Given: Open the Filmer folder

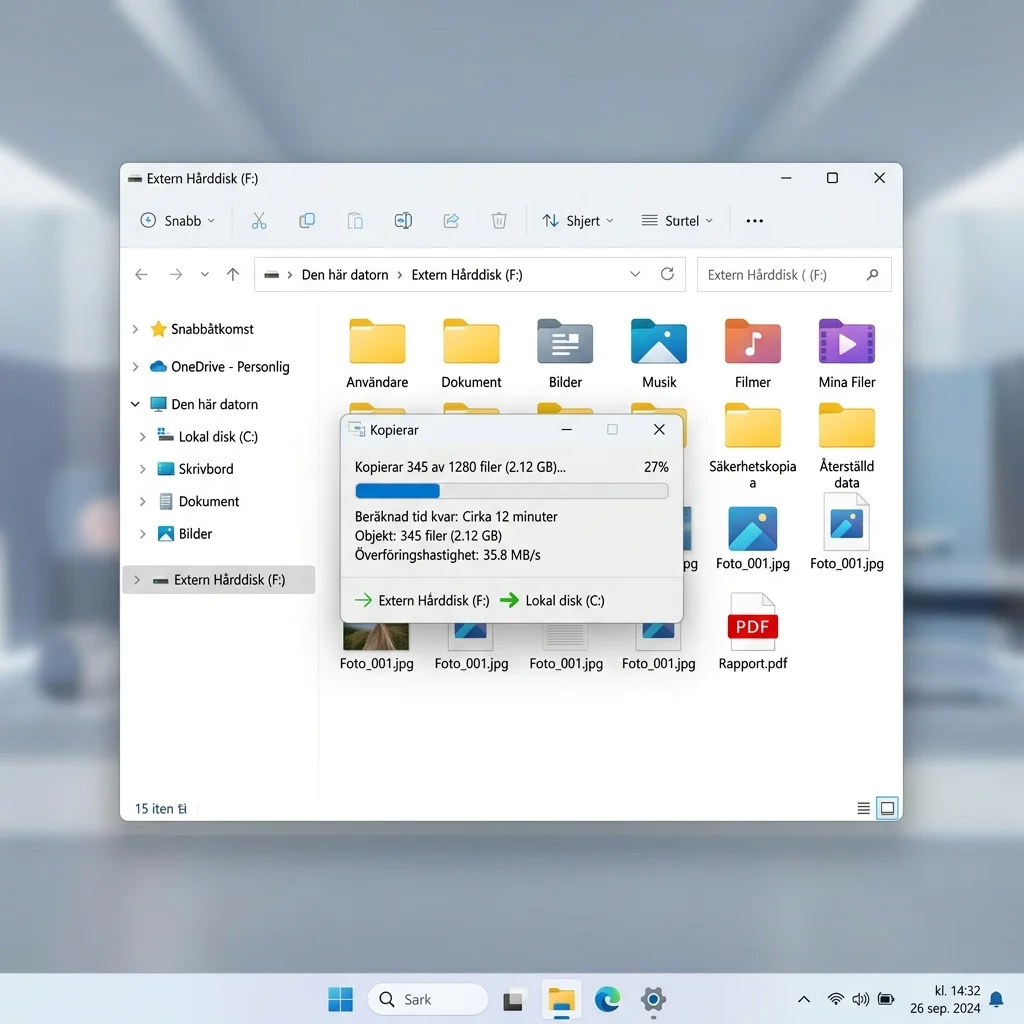Looking at the screenshot, I should 752,353.
